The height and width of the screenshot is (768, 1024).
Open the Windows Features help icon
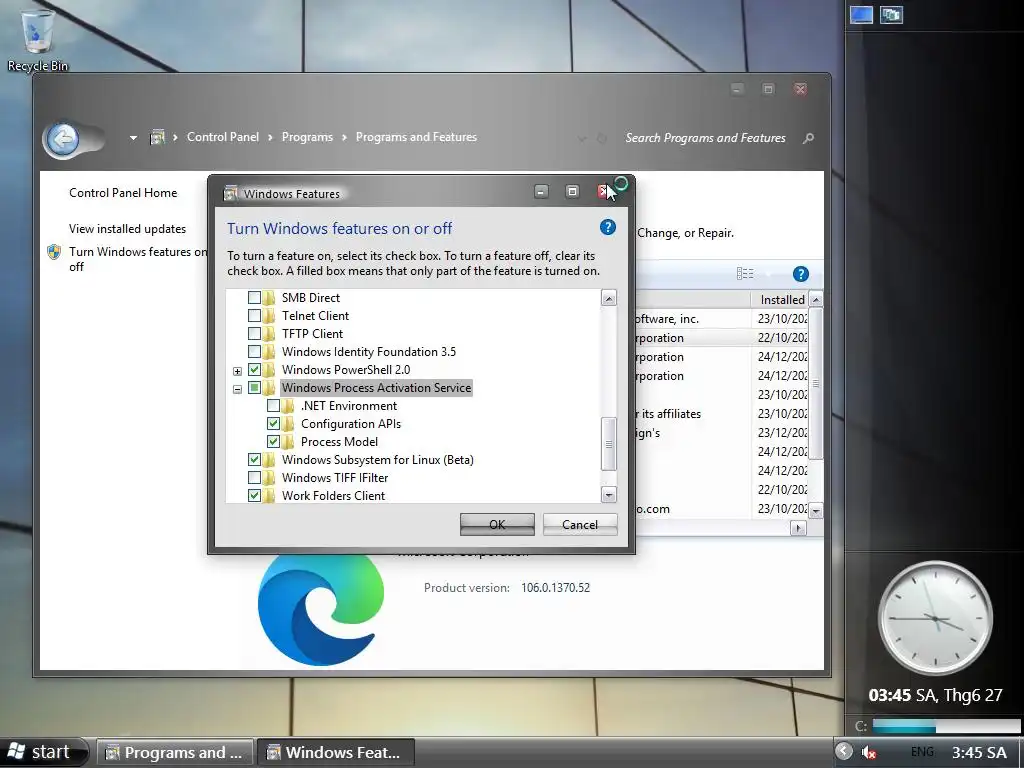tap(607, 227)
